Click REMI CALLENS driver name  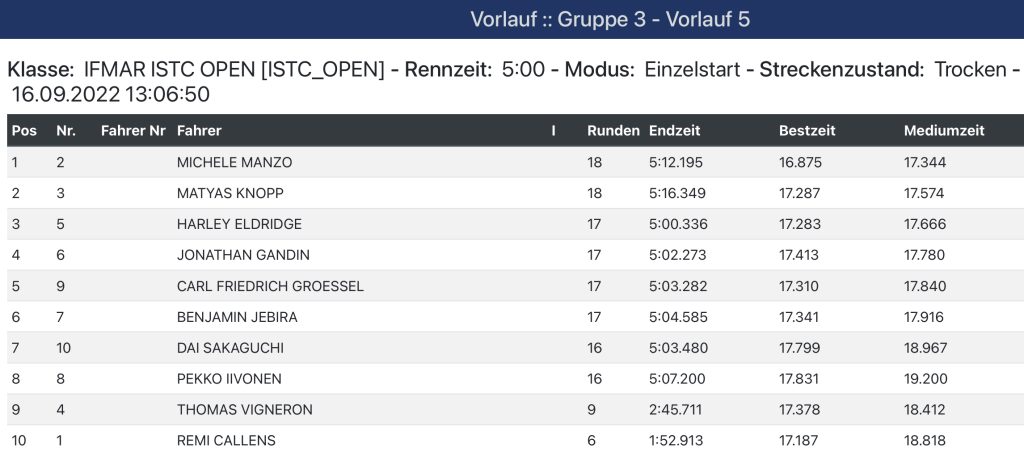pos(226,441)
